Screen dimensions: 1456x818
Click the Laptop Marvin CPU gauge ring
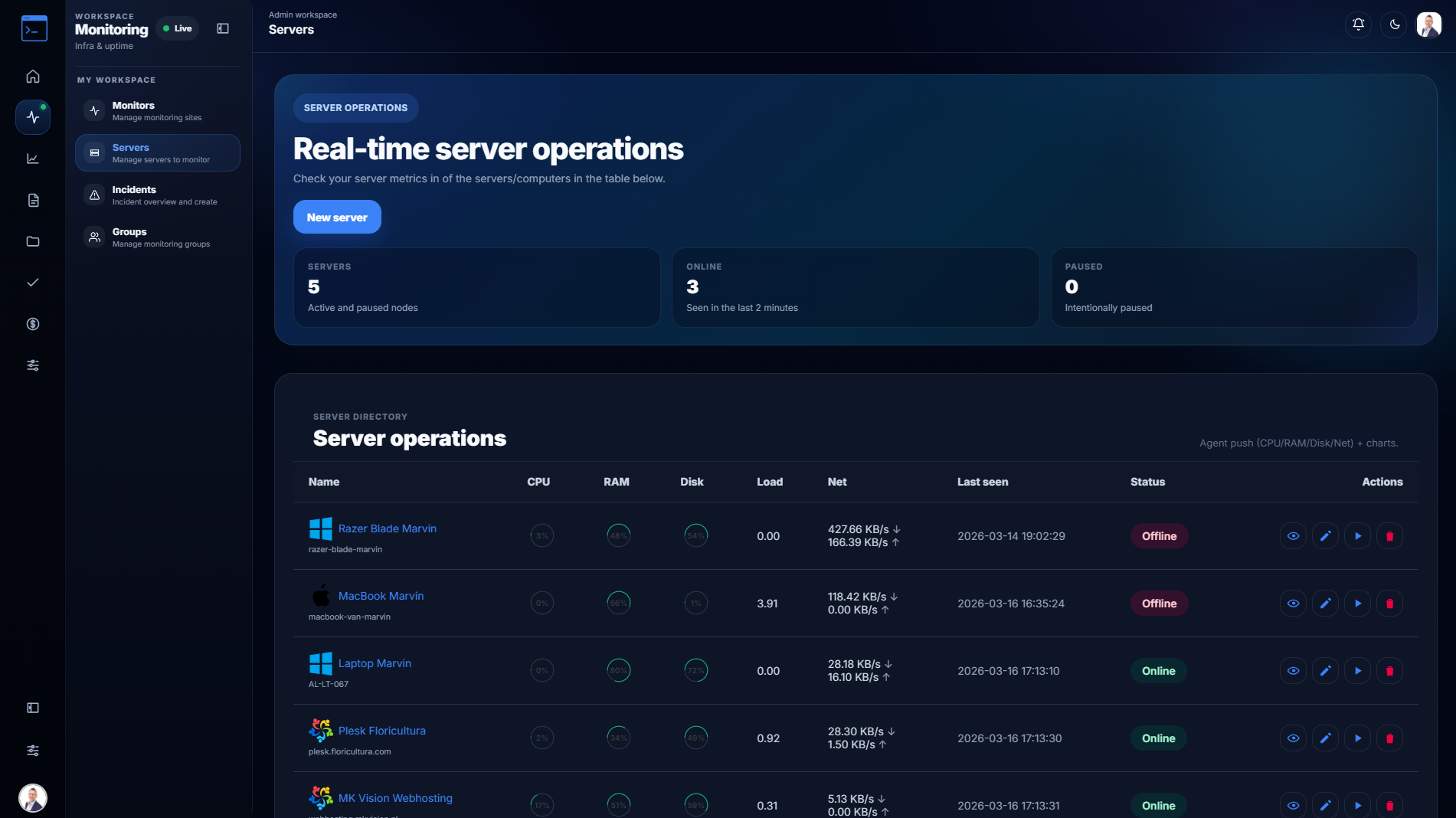[x=542, y=670]
